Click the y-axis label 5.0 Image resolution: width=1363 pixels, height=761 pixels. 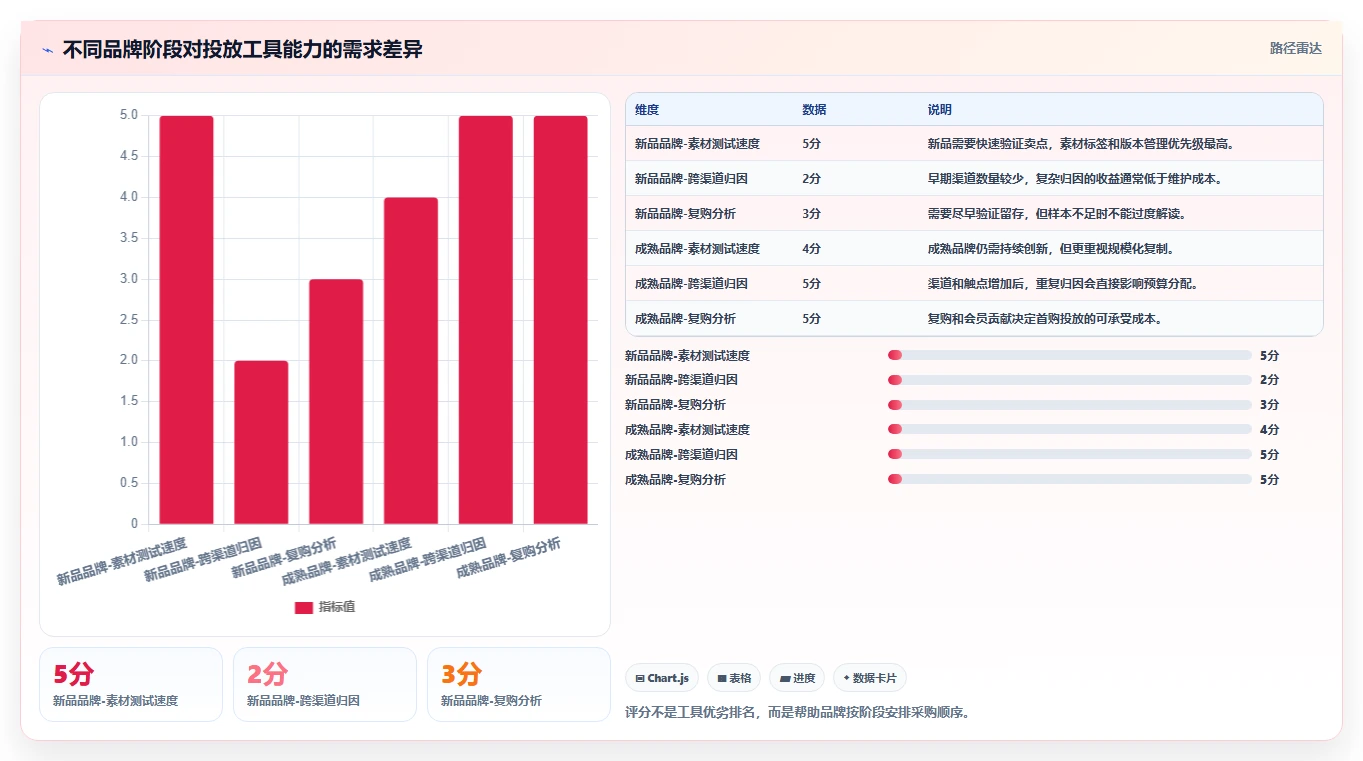tap(129, 115)
